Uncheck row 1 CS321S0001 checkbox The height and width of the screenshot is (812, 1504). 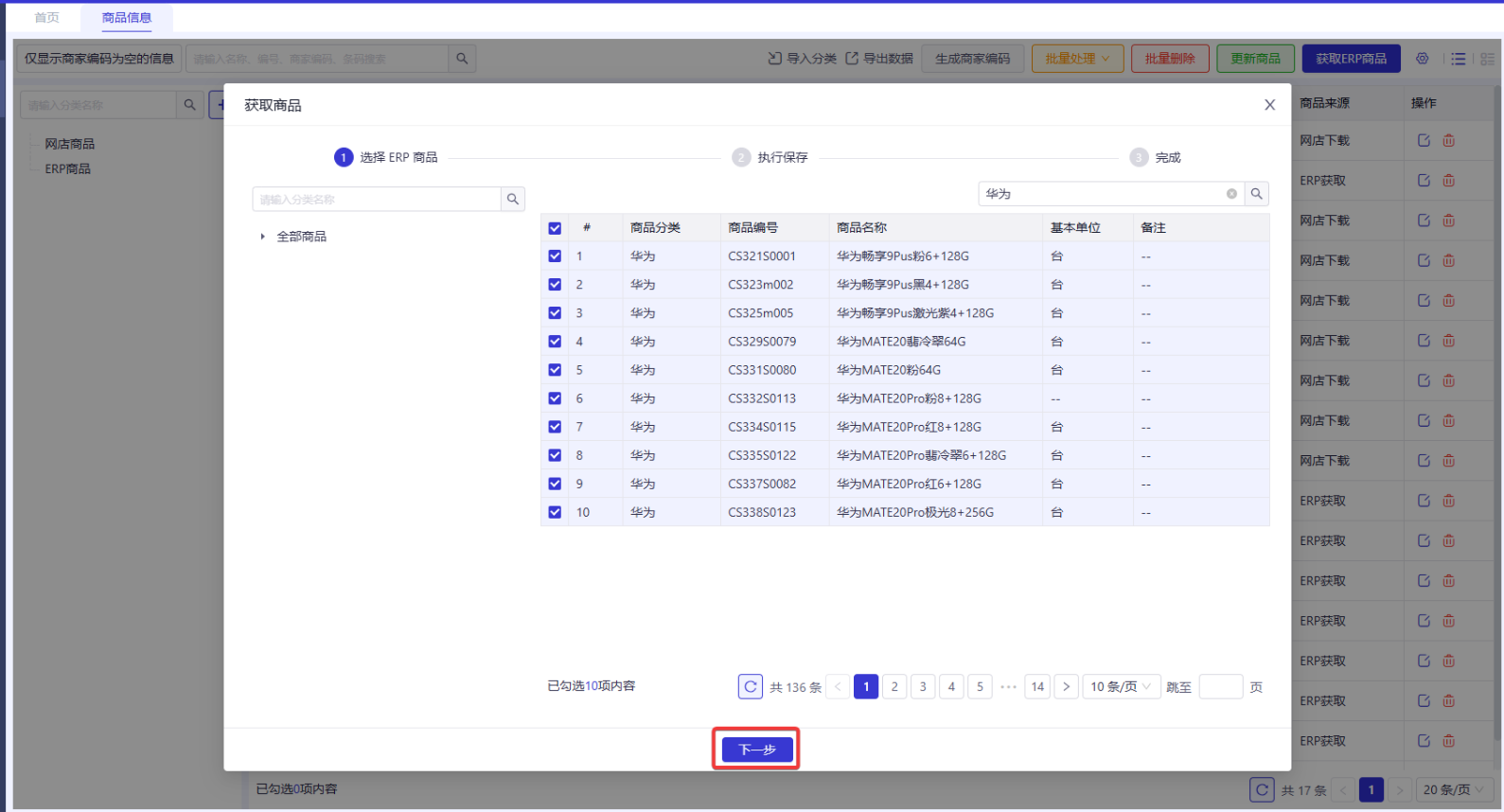click(x=555, y=256)
